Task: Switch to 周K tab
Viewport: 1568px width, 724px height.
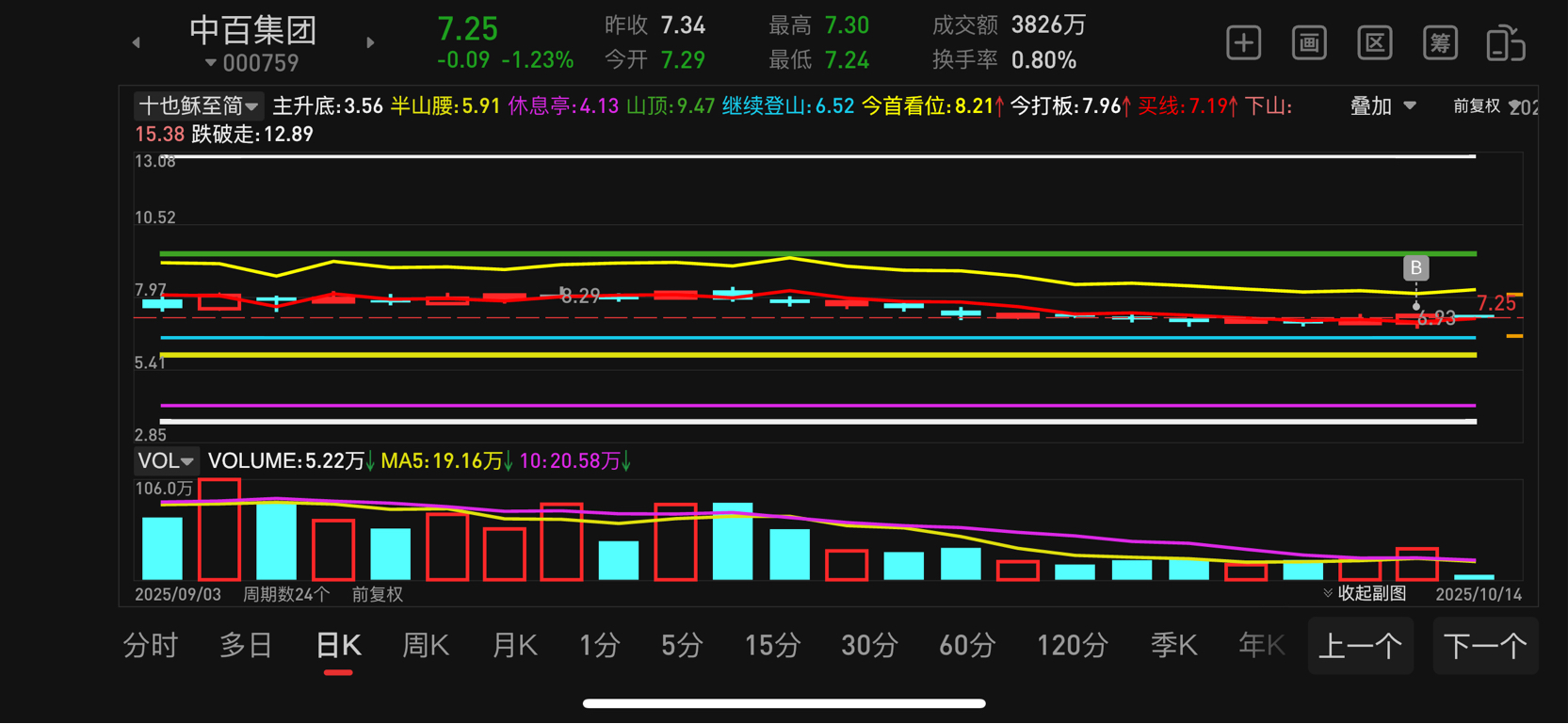Action: 426,646
